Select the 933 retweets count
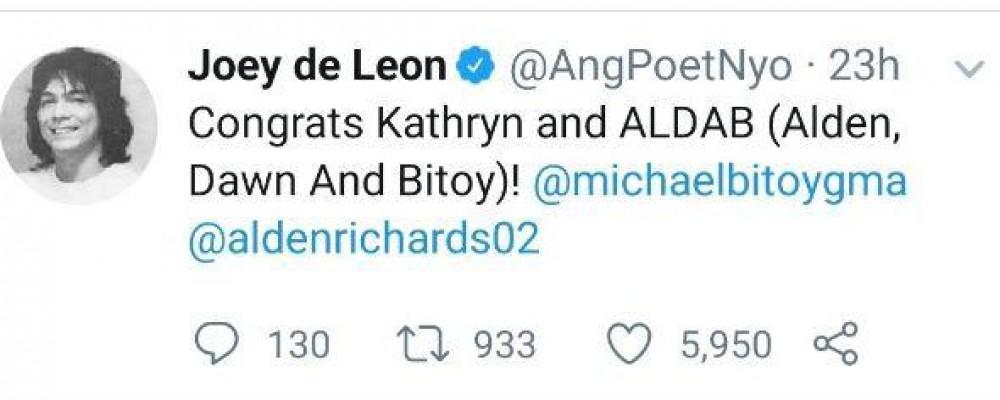This screenshot has height=400, width=1000. click(x=504, y=346)
